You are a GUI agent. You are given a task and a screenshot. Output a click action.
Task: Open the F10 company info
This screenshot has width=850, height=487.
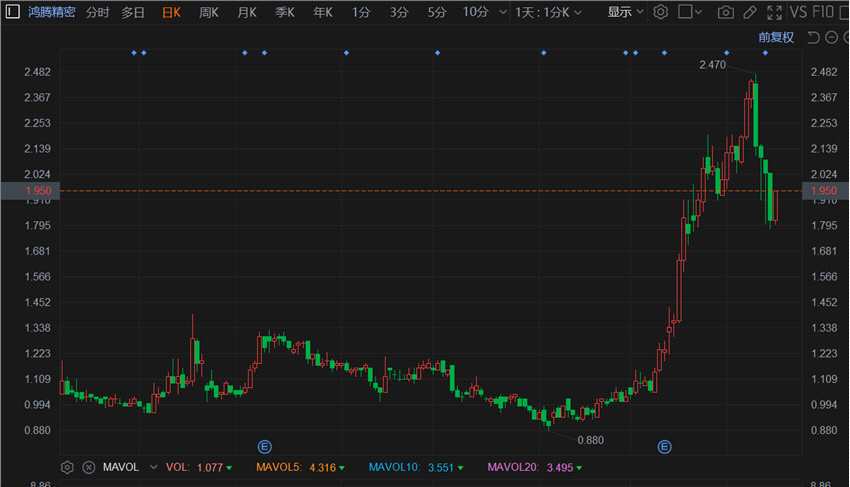[822, 12]
